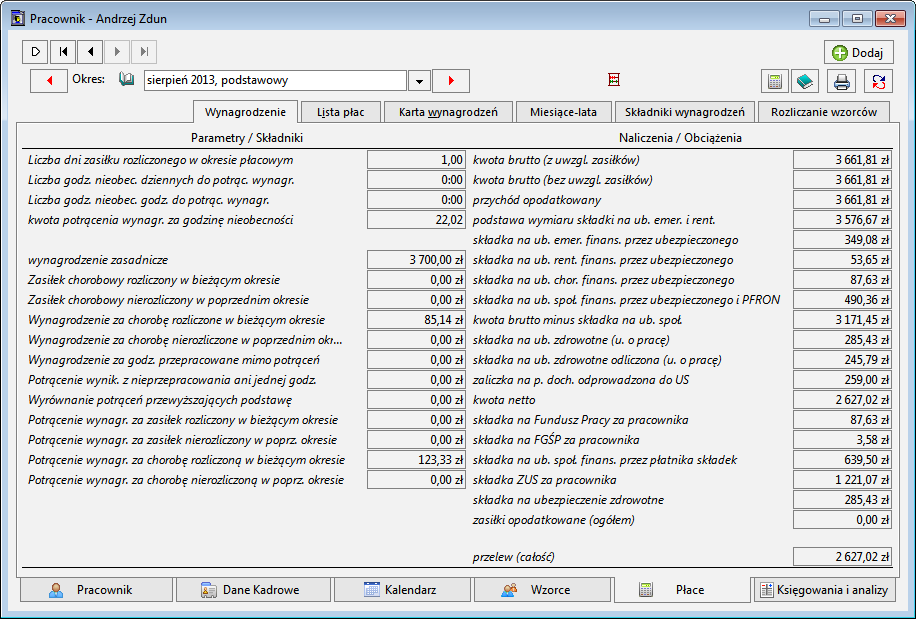This screenshot has height=619, width=916.
Task: Open the Dane Kadrowe bottom tab
Action: [x=254, y=590]
